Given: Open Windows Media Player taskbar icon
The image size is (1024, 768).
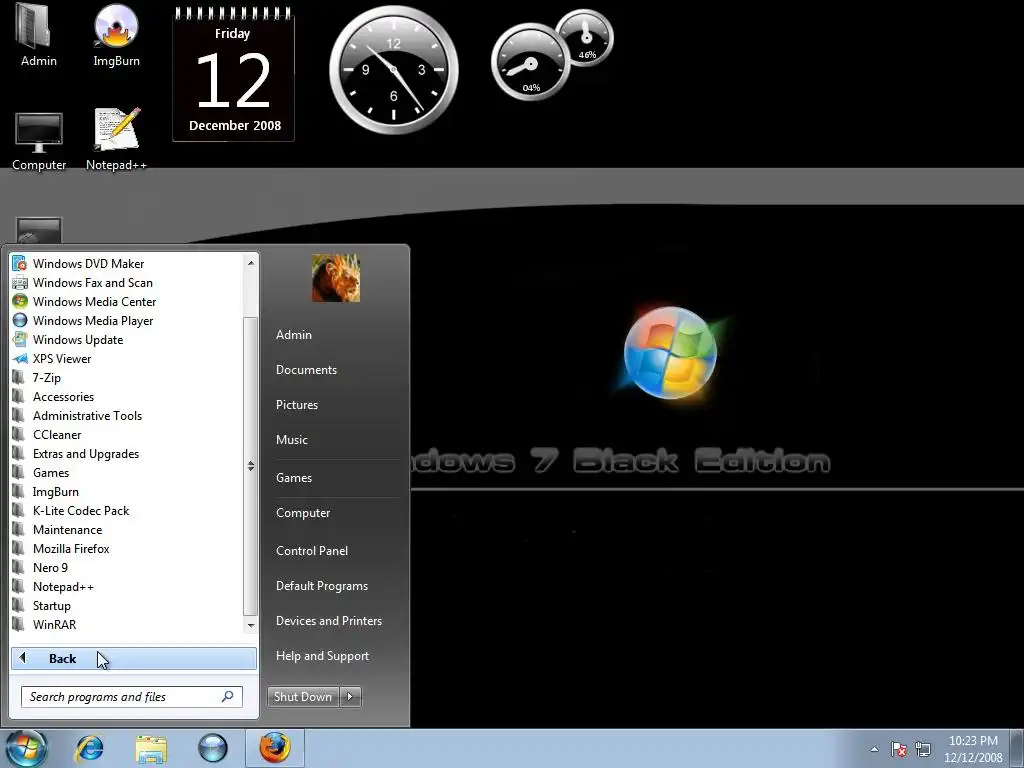Looking at the screenshot, I should 213,748.
